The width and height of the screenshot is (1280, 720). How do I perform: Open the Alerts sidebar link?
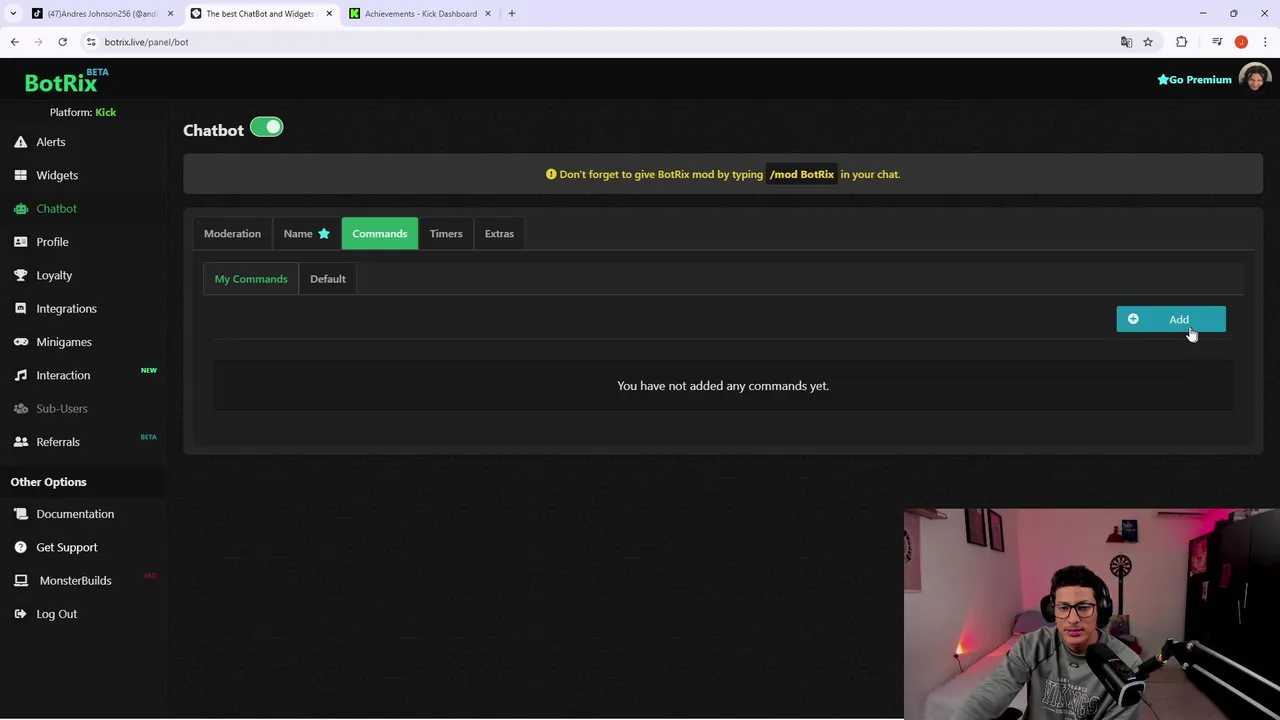tap(51, 142)
